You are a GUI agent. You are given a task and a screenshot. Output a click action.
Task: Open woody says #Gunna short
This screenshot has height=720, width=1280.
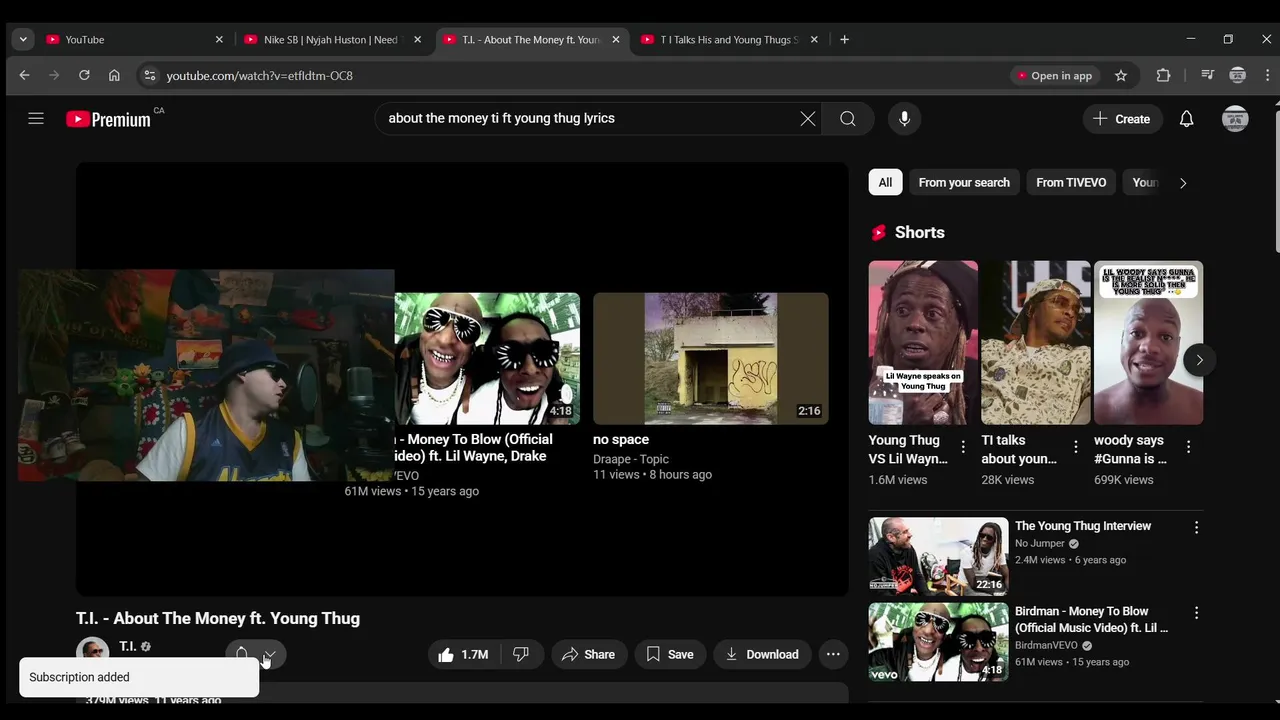coord(1148,343)
